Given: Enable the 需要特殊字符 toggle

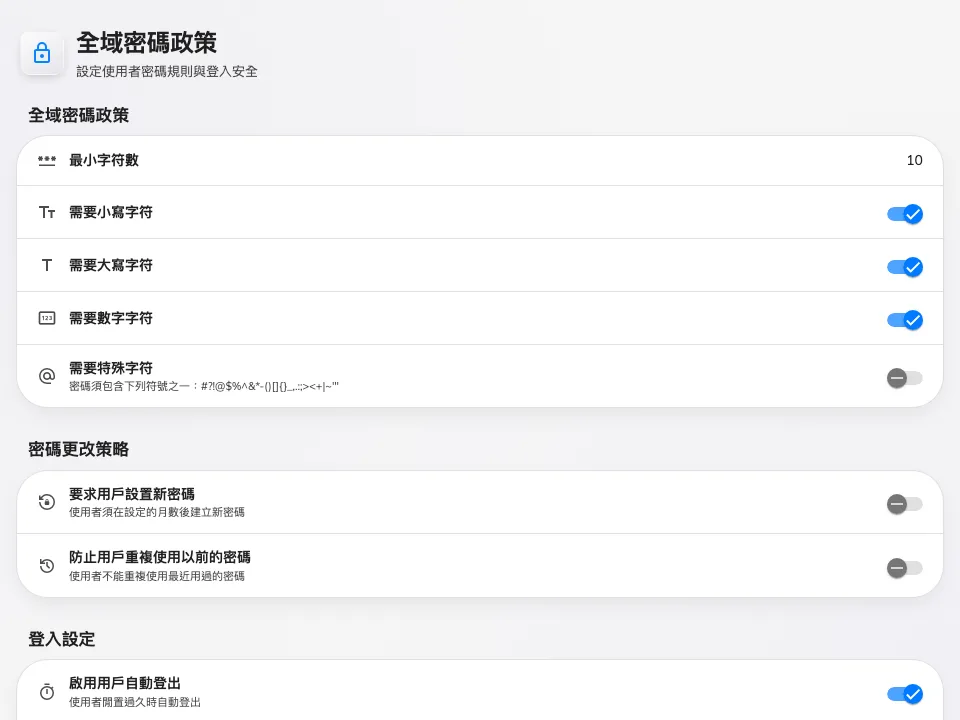Looking at the screenshot, I should coord(905,378).
